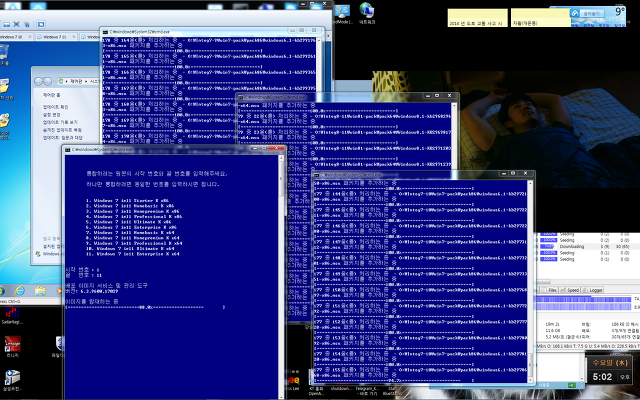Click the torrent pieces progress bar
Viewport: 640px width, 400px height.
(584, 299)
